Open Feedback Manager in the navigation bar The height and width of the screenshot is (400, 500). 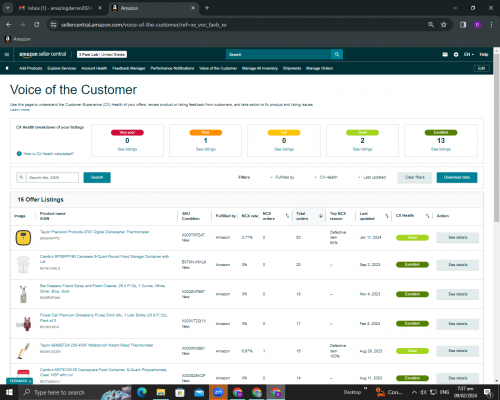[129, 68]
